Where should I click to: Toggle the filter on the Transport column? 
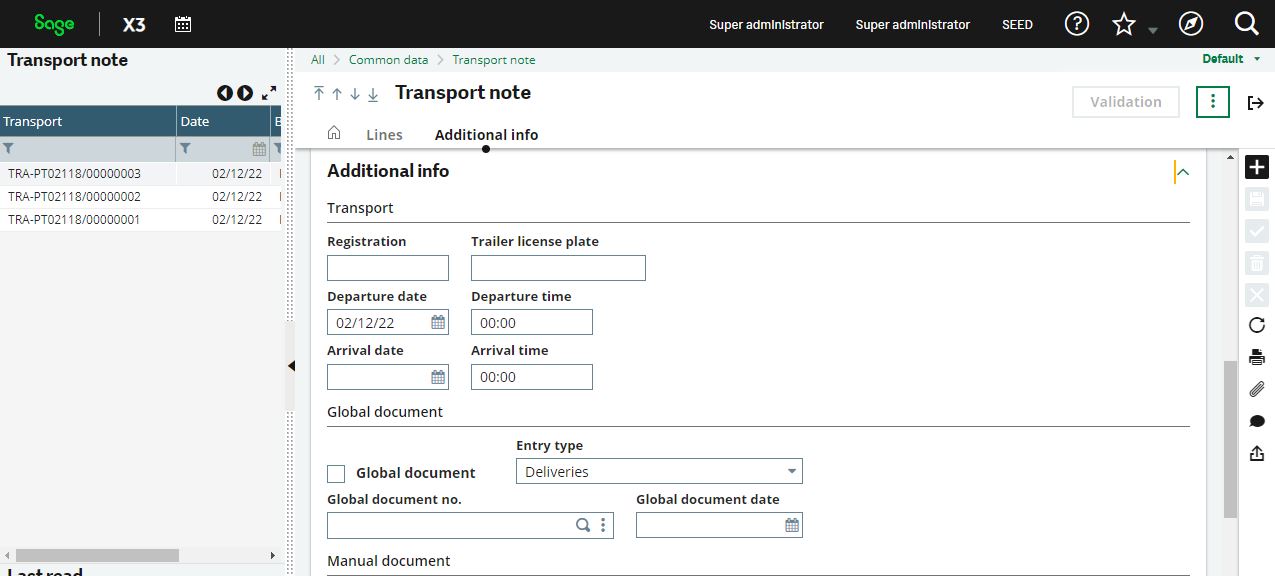pyautogui.click(x=8, y=148)
